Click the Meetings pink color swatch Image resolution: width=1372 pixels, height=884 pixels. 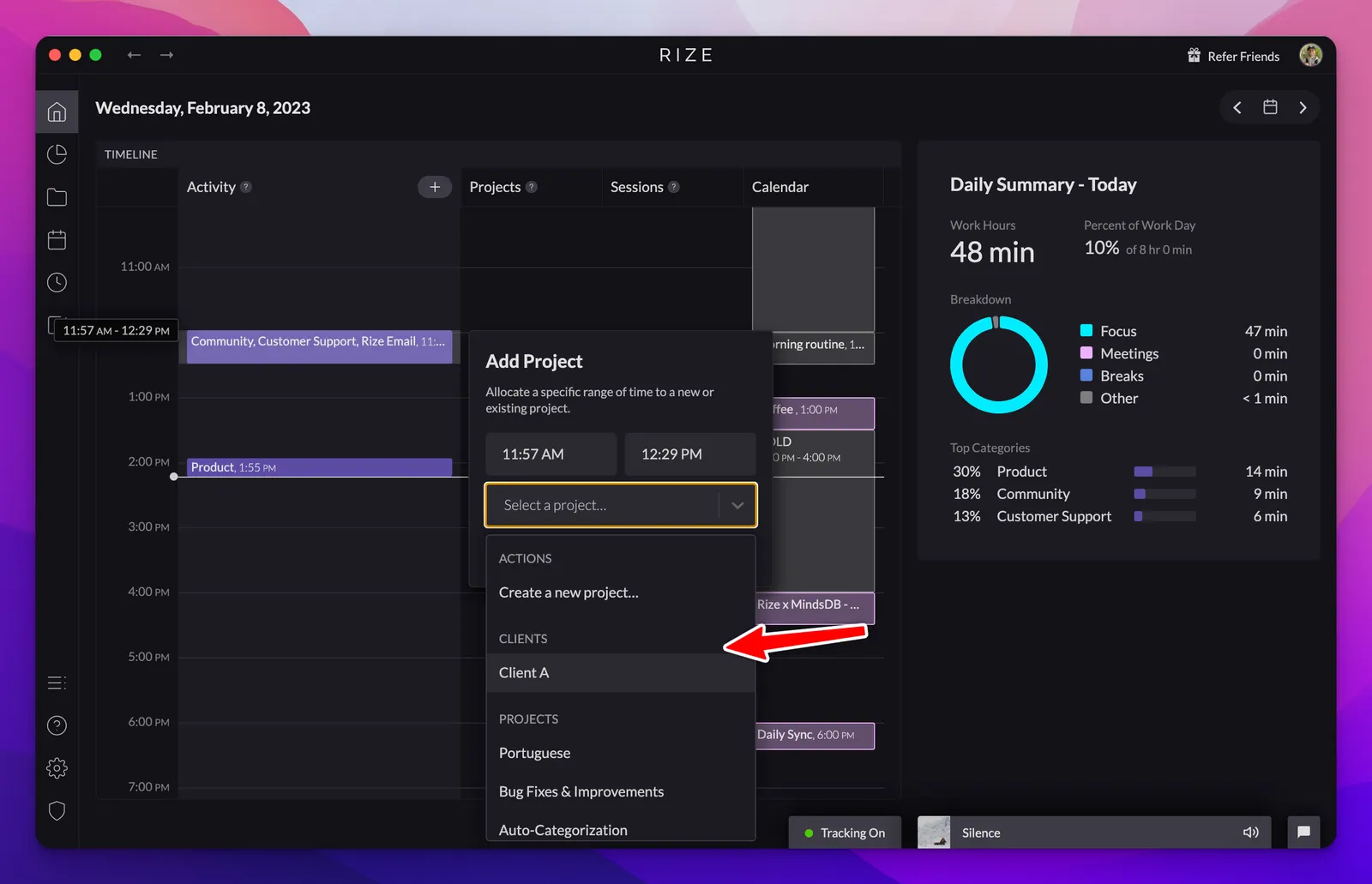click(x=1086, y=352)
